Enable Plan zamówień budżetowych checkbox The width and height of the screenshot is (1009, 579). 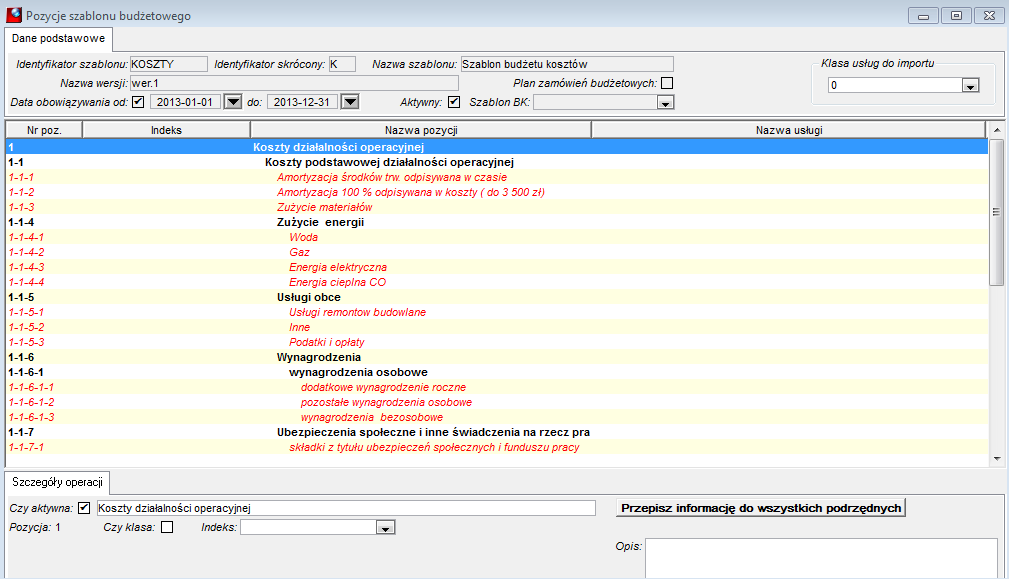667,83
